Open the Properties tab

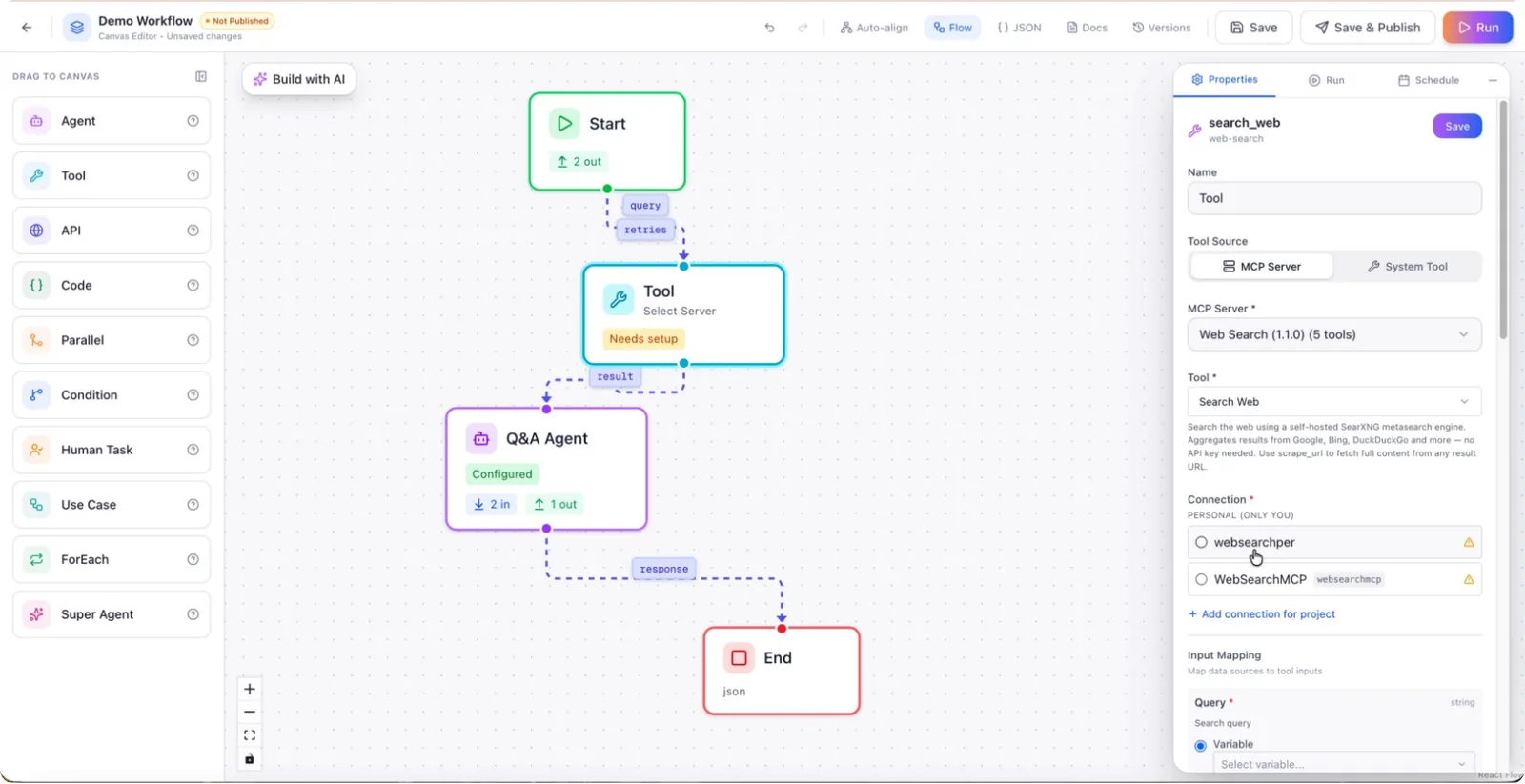click(1225, 80)
